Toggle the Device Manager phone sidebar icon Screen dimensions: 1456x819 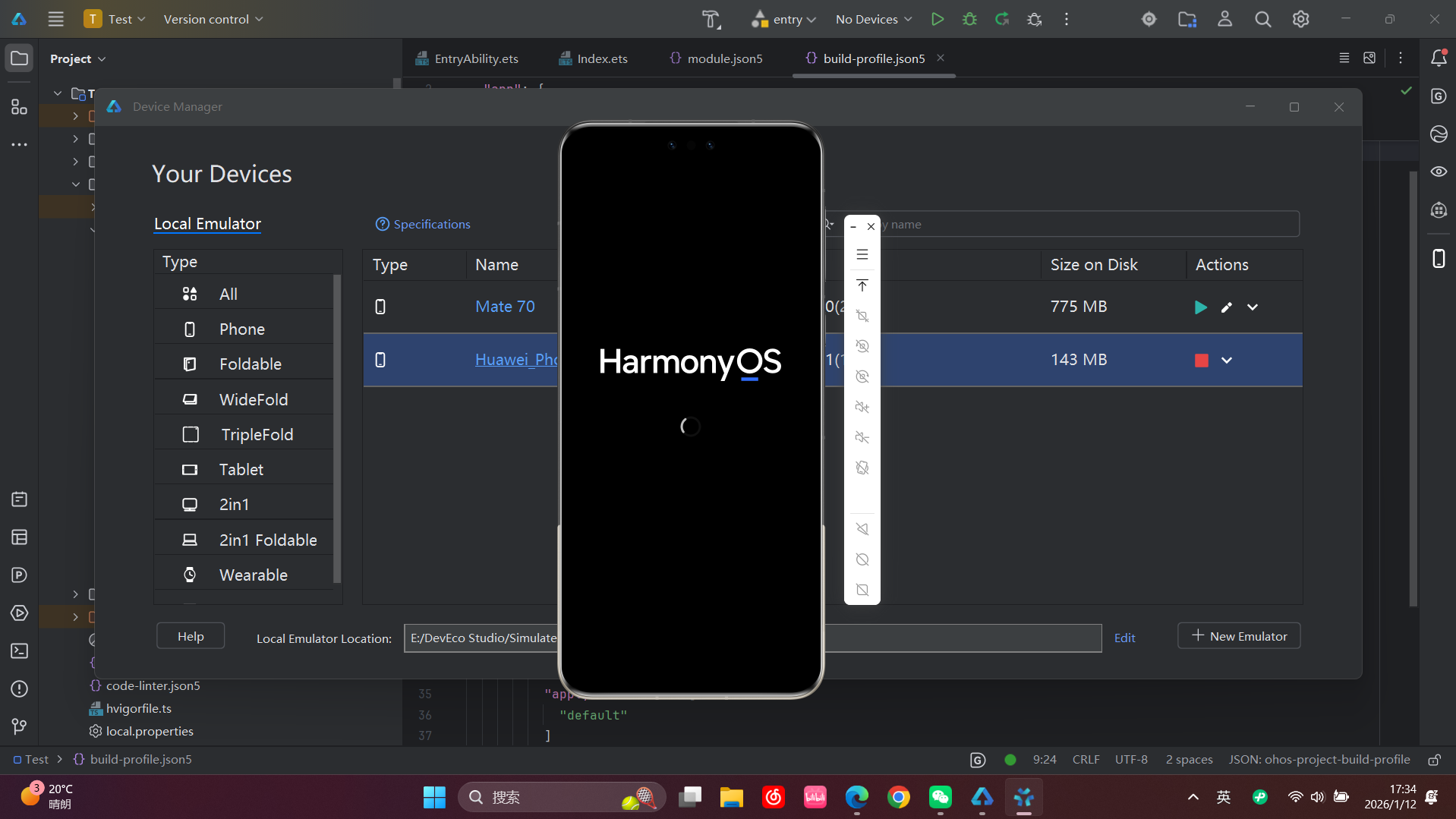(1438, 259)
